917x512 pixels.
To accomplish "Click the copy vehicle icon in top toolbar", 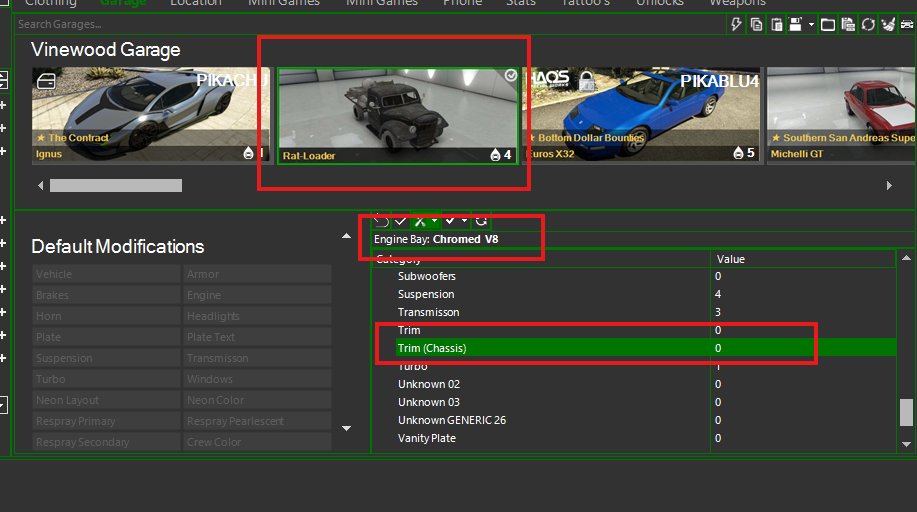I will (x=756, y=25).
